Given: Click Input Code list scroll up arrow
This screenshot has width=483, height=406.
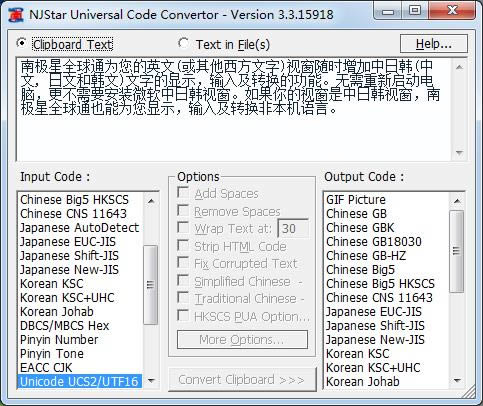Looking at the screenshot, I should click(151, 200).
